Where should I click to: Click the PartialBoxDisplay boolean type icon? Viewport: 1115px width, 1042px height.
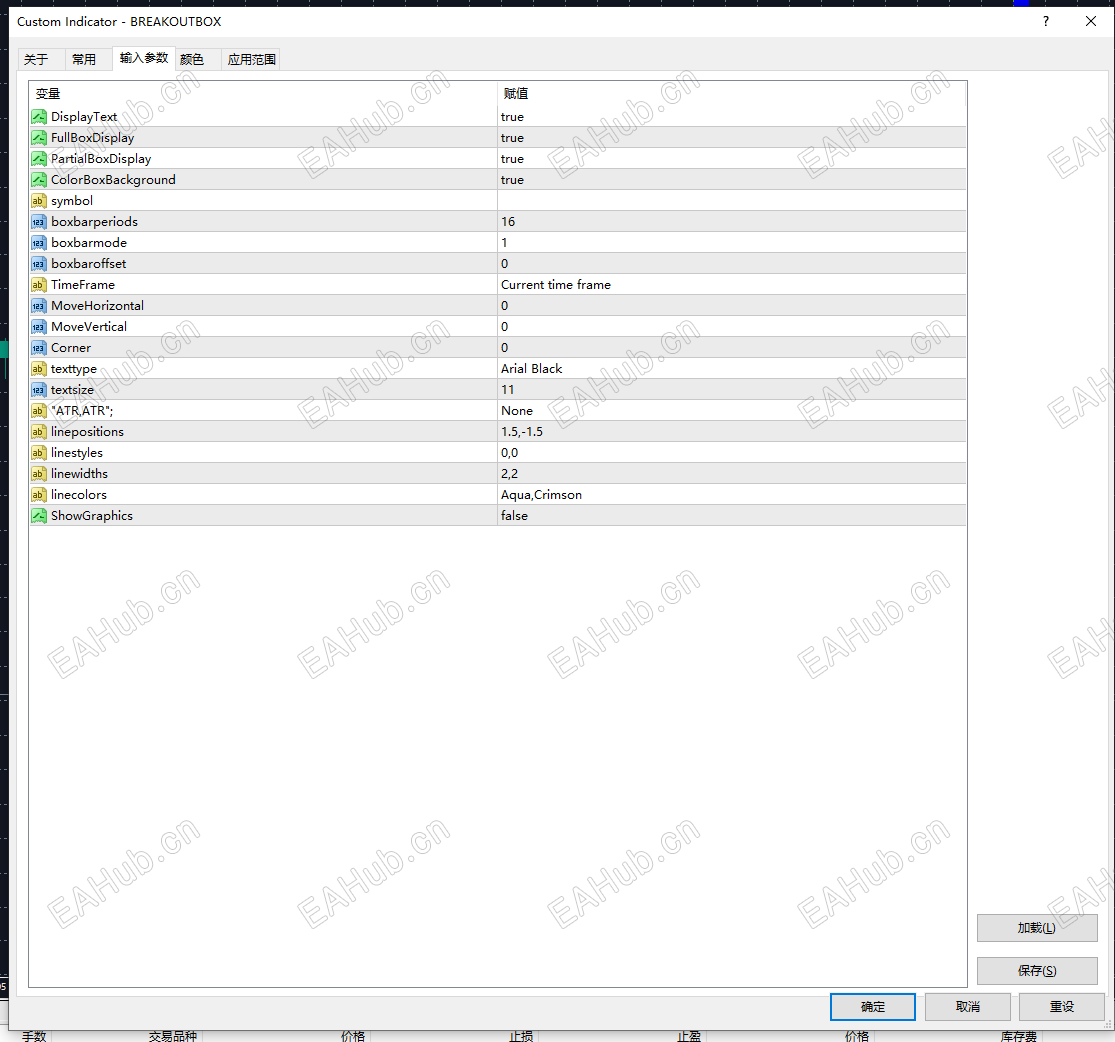38,159
